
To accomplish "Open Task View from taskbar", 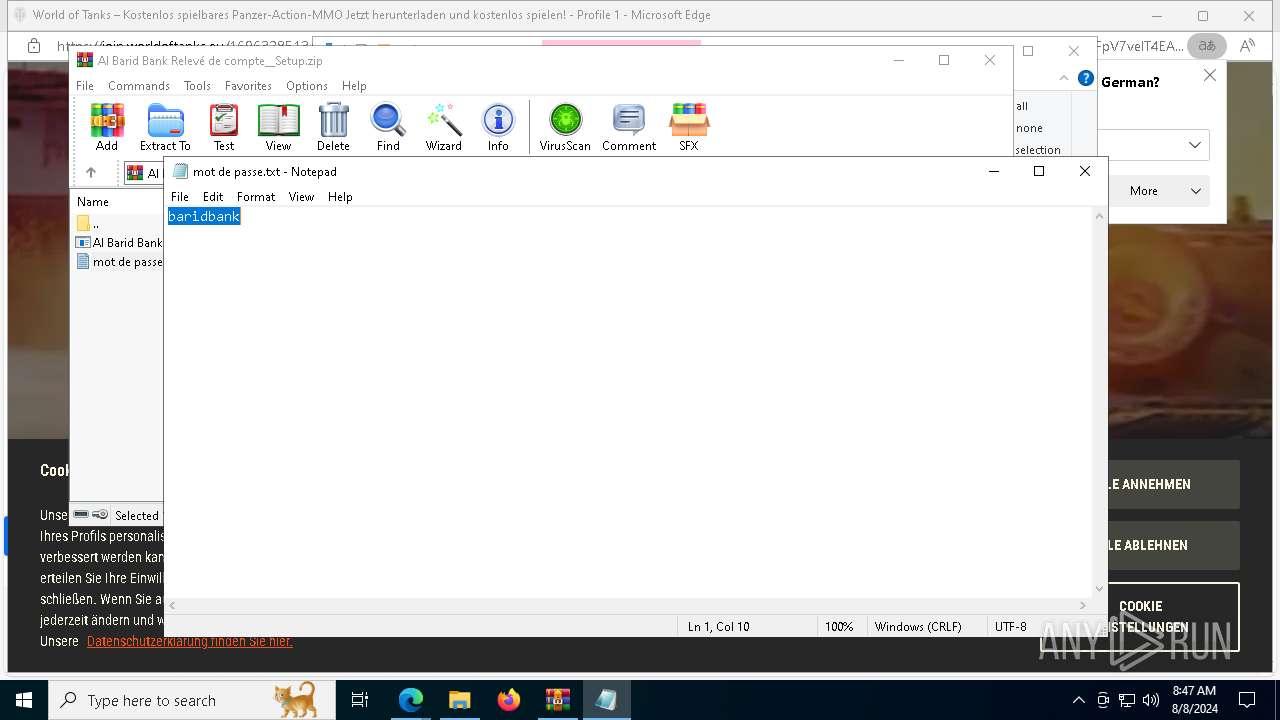I will pos(360,700).
